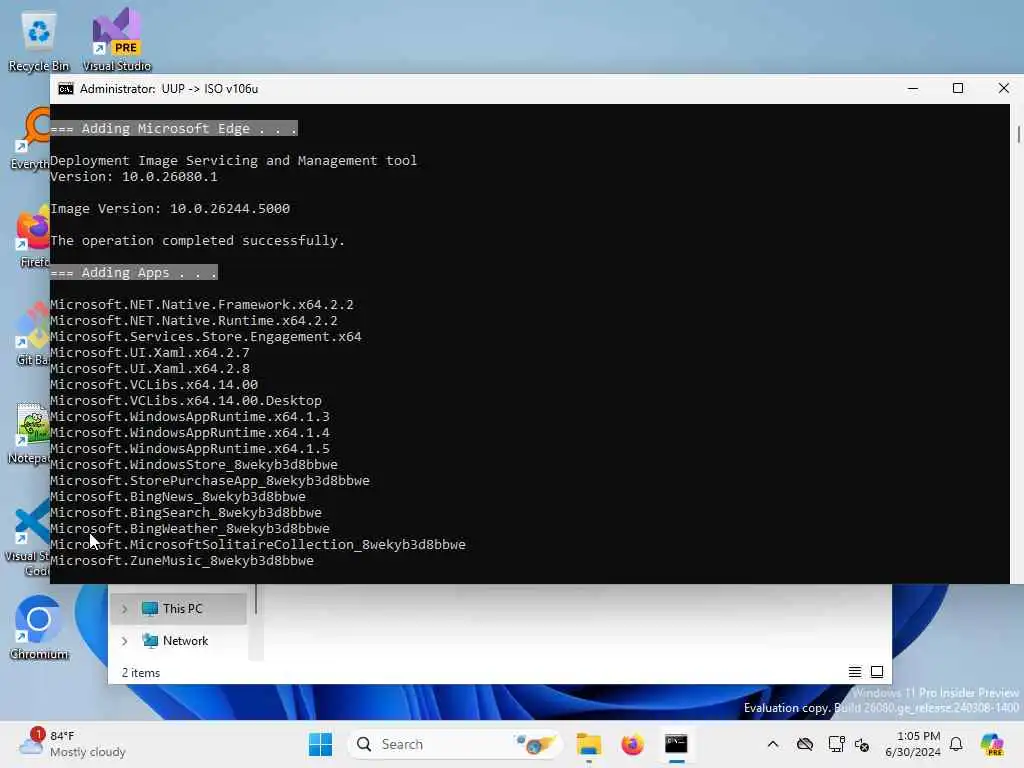The height and width of the screenshot is (768, 1024).
Task: Open the Notepad++ desktop shortcut
Action: pyautogui.click(x=29, y=433)
